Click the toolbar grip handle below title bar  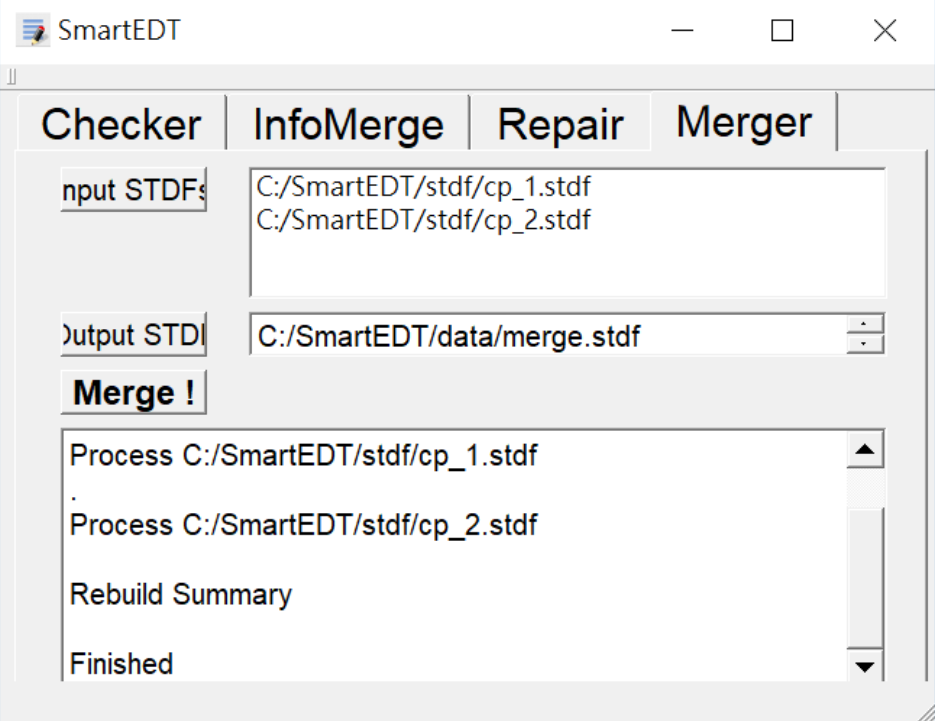click(12, 77)
